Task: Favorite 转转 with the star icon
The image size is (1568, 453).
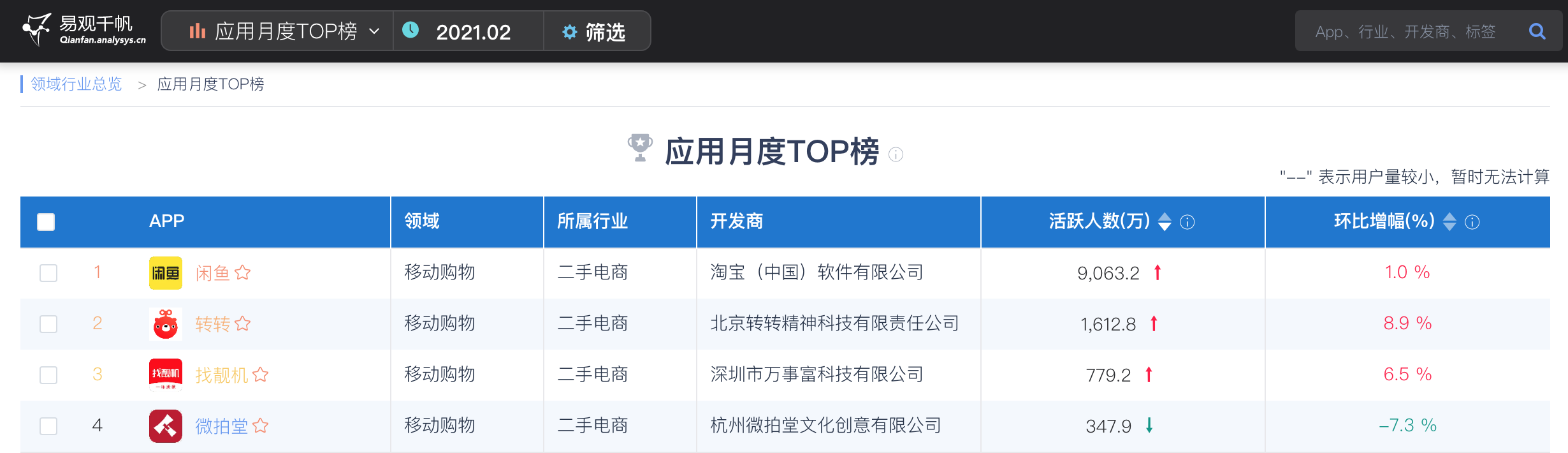Action: click(243, 323)
